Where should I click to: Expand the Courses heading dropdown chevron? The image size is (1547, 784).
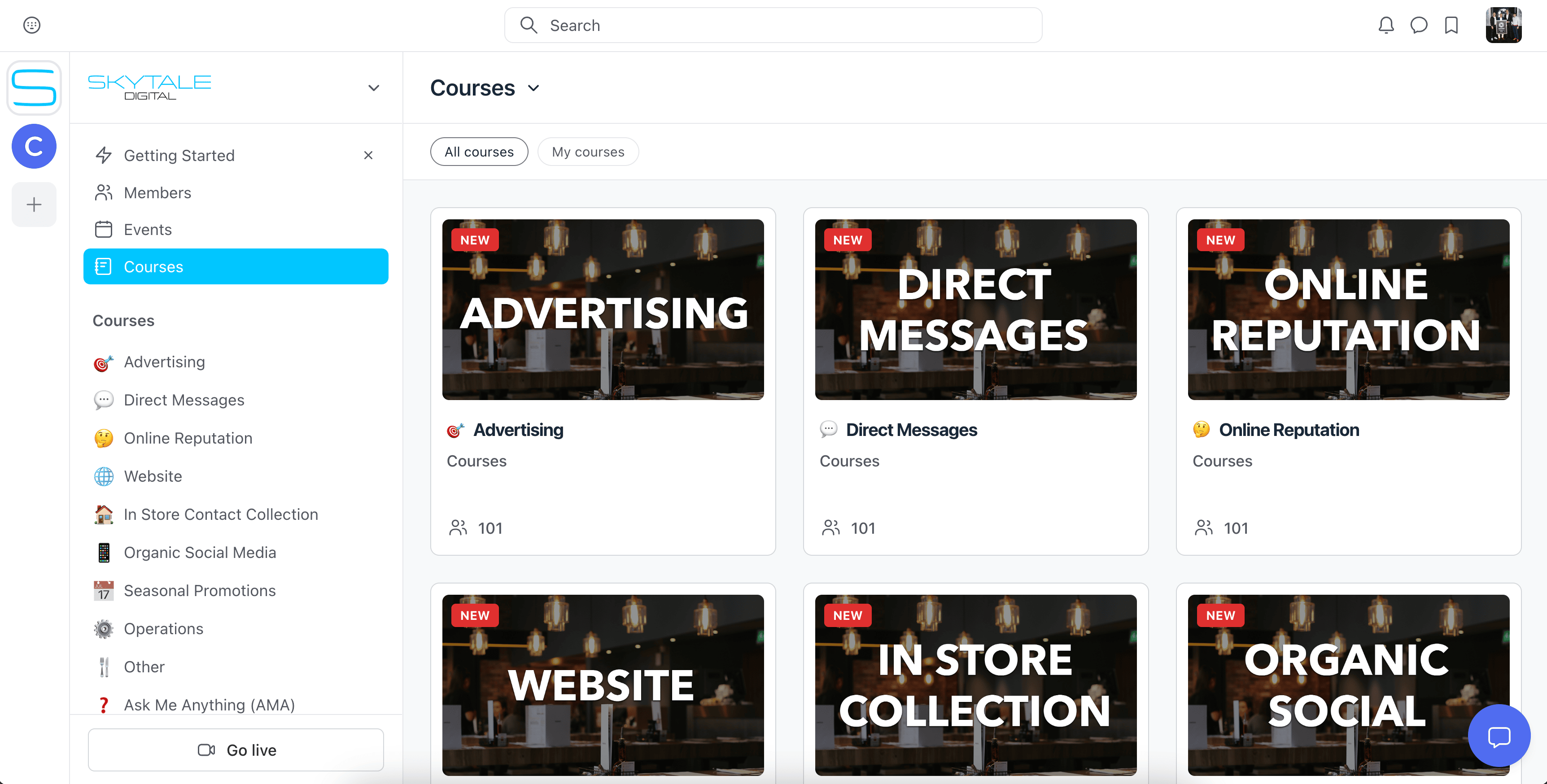[533, 88]
